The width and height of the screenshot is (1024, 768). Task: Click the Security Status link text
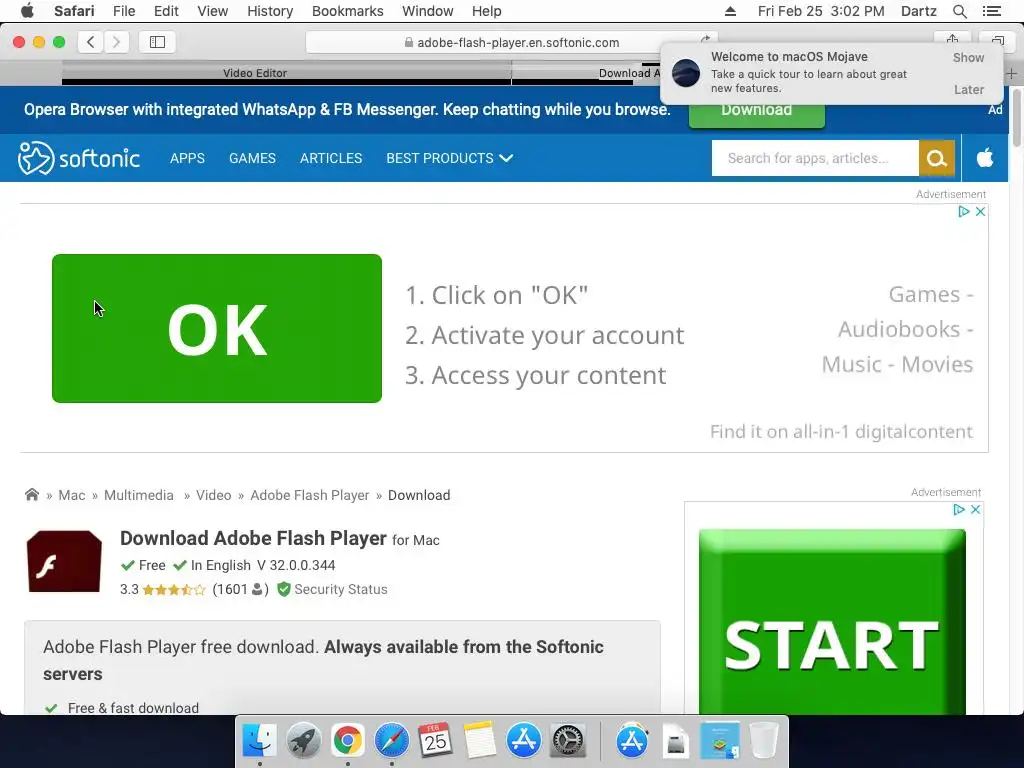pyautogui.click(x=340, y=589)
